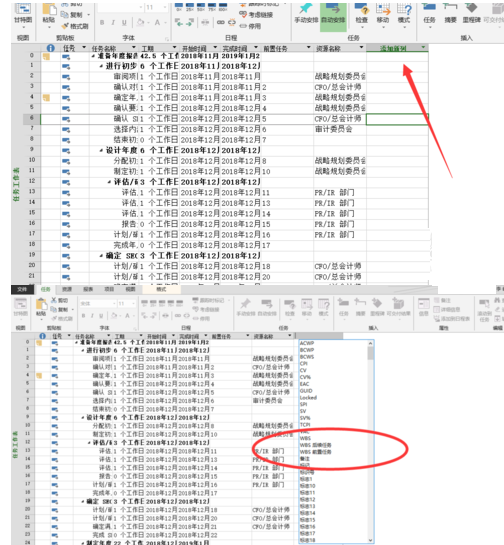Click the link tasks chain icon, upper ribbon
Screen dimensions: 504x545
click(221, 22)
